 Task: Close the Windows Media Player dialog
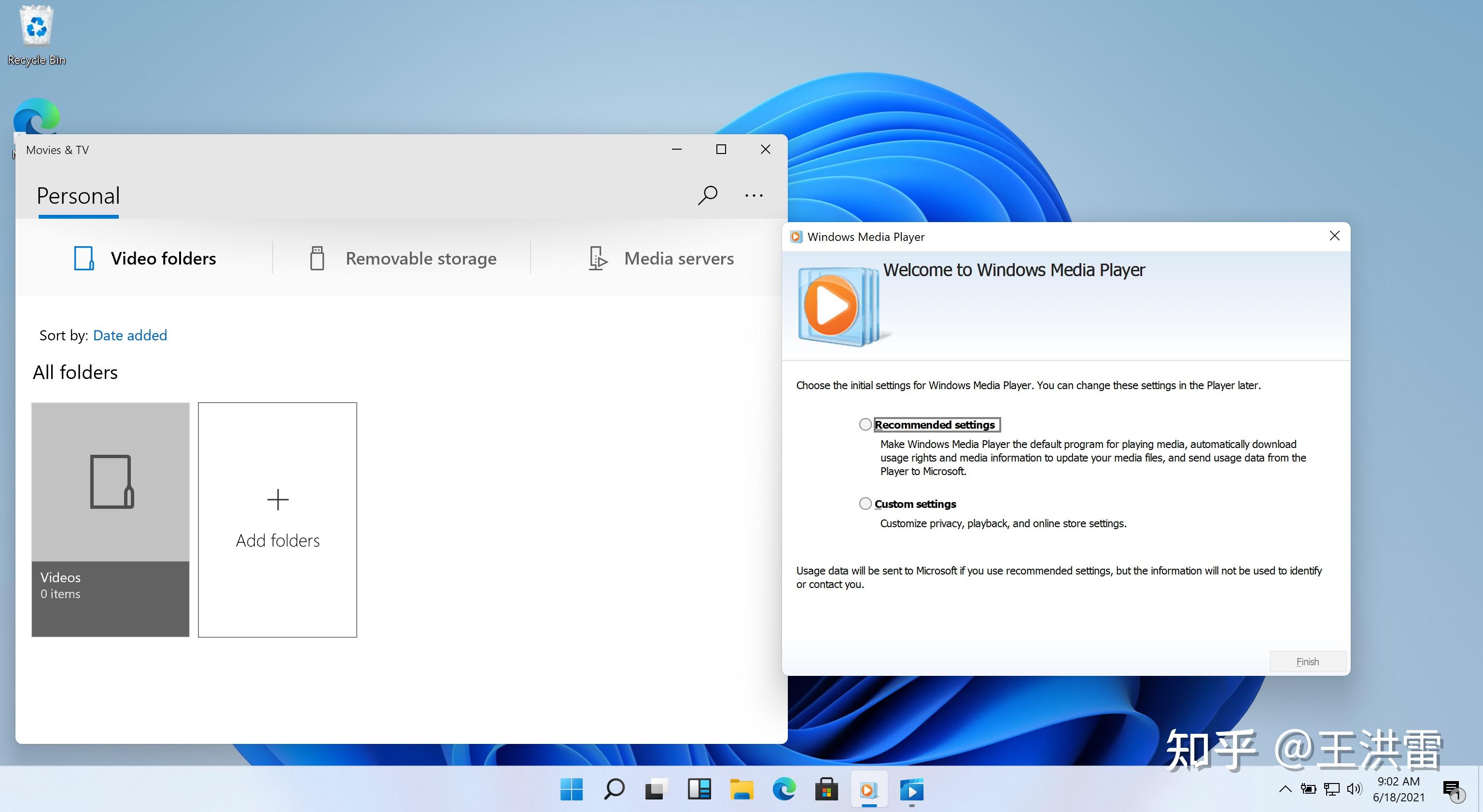click(x=1334, y=236)
